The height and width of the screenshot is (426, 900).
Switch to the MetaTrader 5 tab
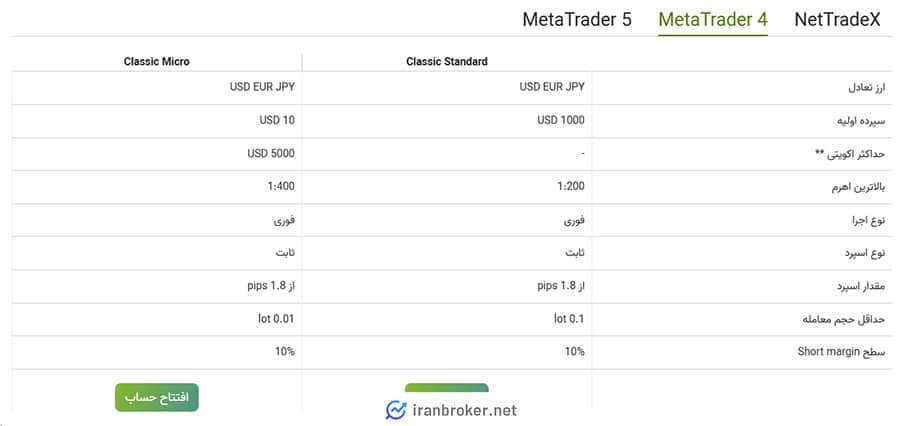pyautogui.click(x=577, y=19)
